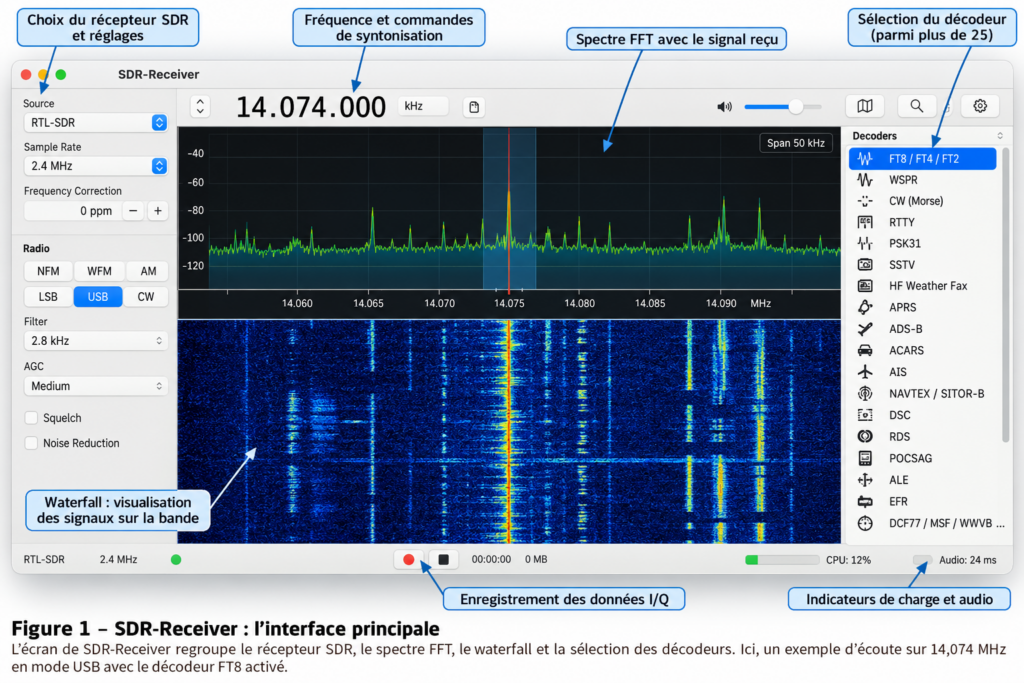Adjust the volume slider knob

[795, 106]
